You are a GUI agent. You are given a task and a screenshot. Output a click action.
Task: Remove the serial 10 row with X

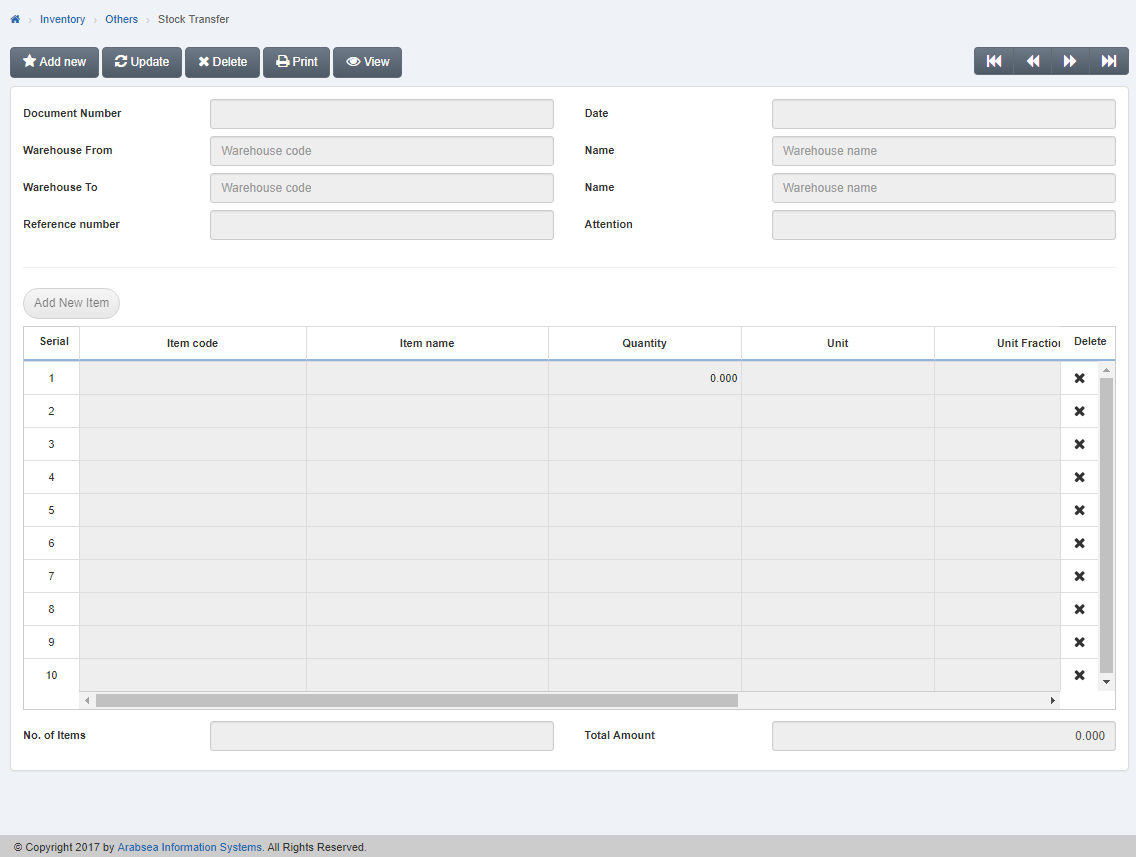1079,675
